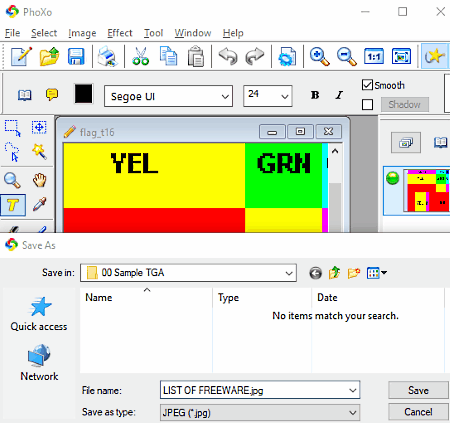The width and height of the screenshot is (450, 423).
Task: Open the Segoe UI font dropdown
Action: [x=168, y=96]
